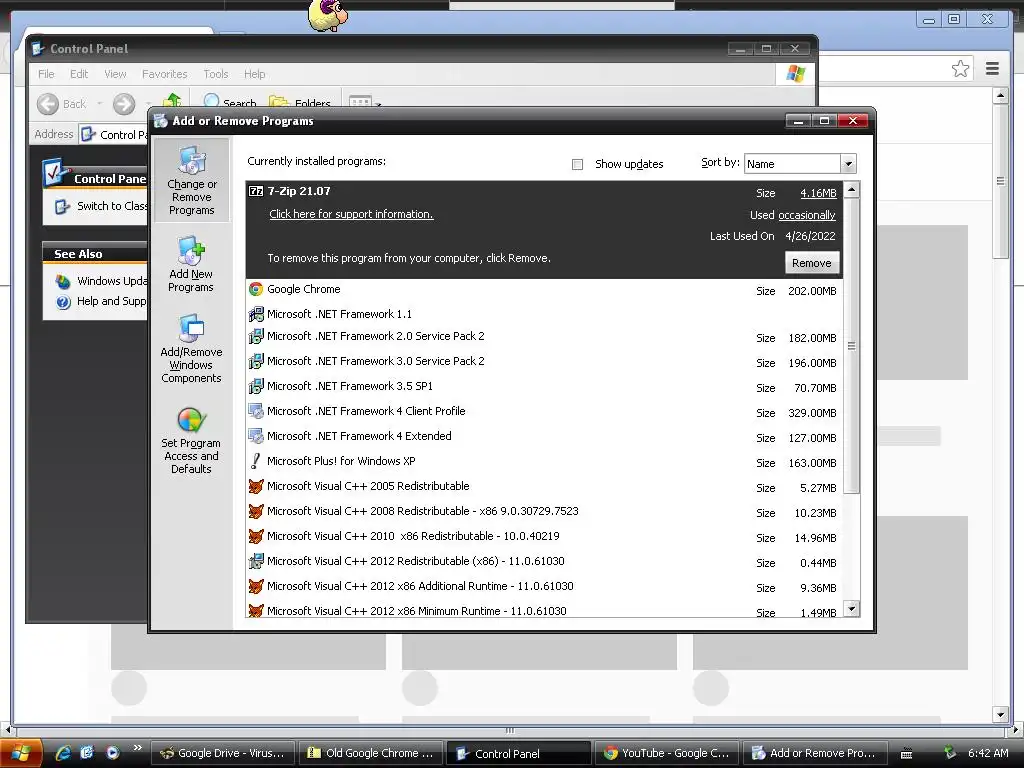Click the .NET Framework 4 Client Profile icon
Image resolution: width=1024 pixels, height=768 pixels.
256,411
